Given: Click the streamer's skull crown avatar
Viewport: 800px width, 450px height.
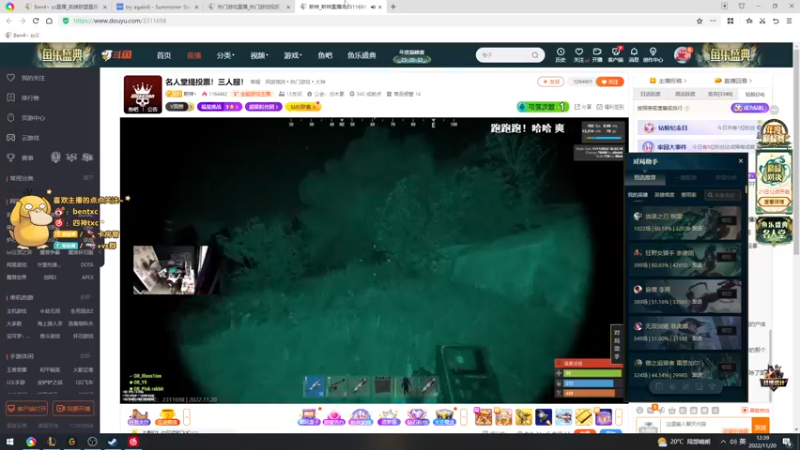Looking at the screenshot, I should pos(143,94).
